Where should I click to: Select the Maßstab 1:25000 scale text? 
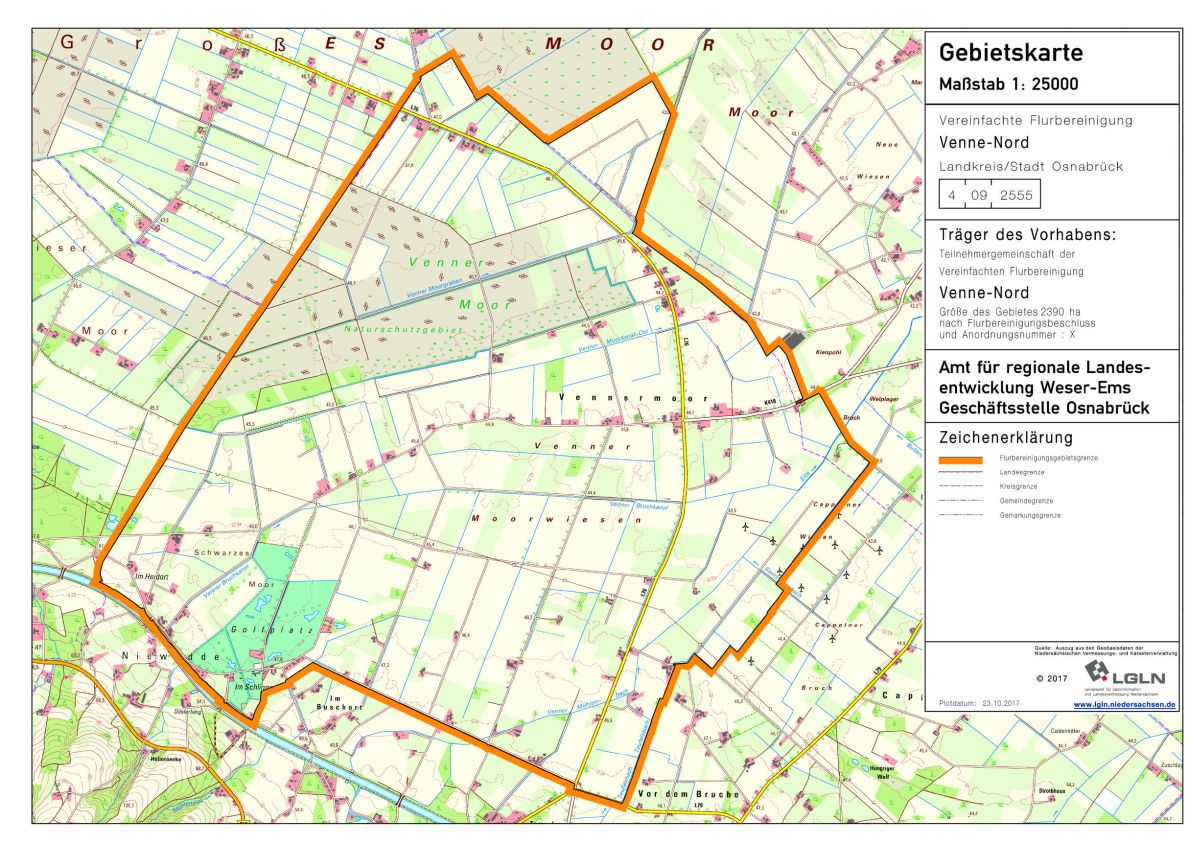[1008, 85]
